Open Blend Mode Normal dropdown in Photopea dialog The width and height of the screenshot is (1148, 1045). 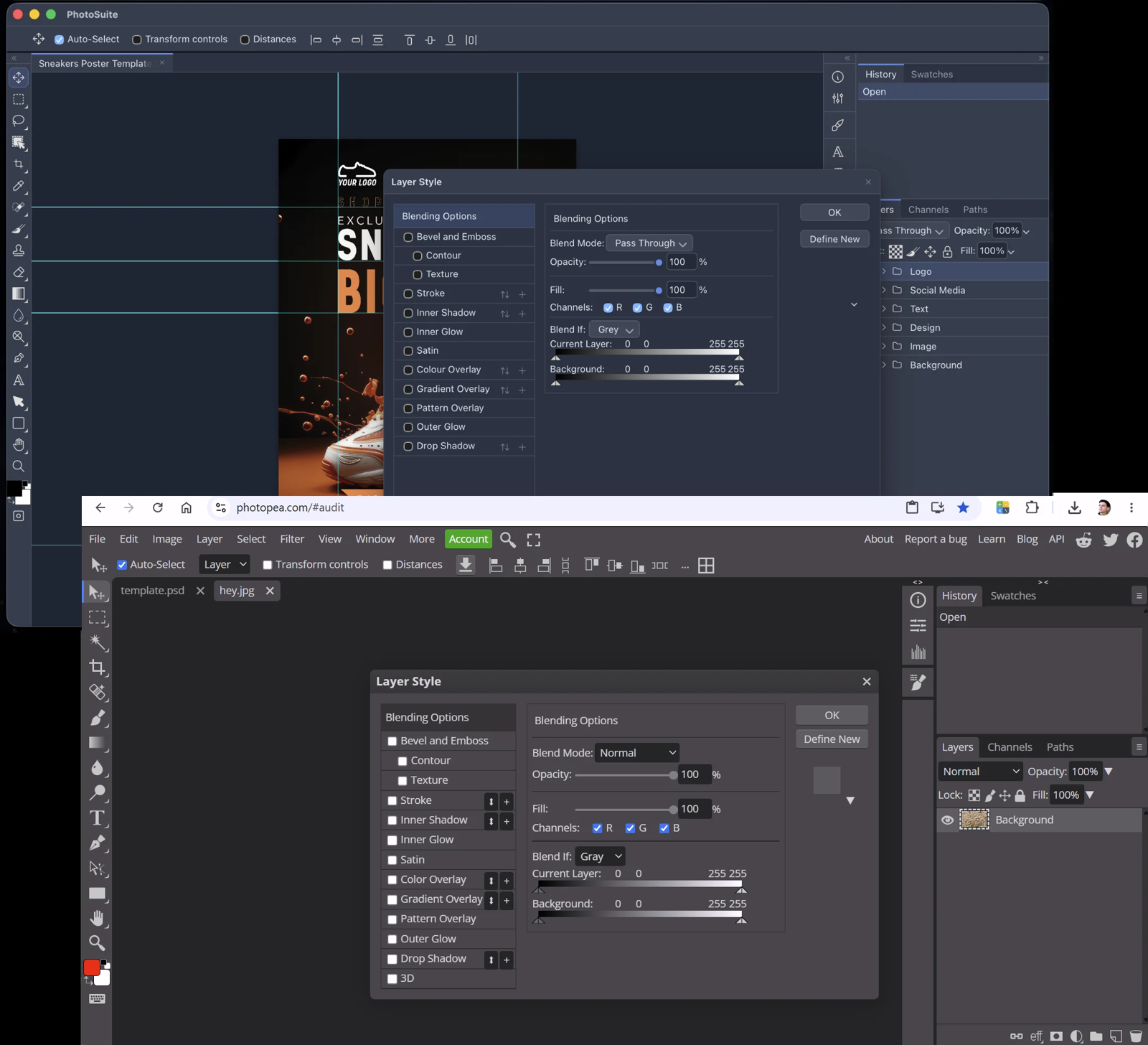coord(637,753)
